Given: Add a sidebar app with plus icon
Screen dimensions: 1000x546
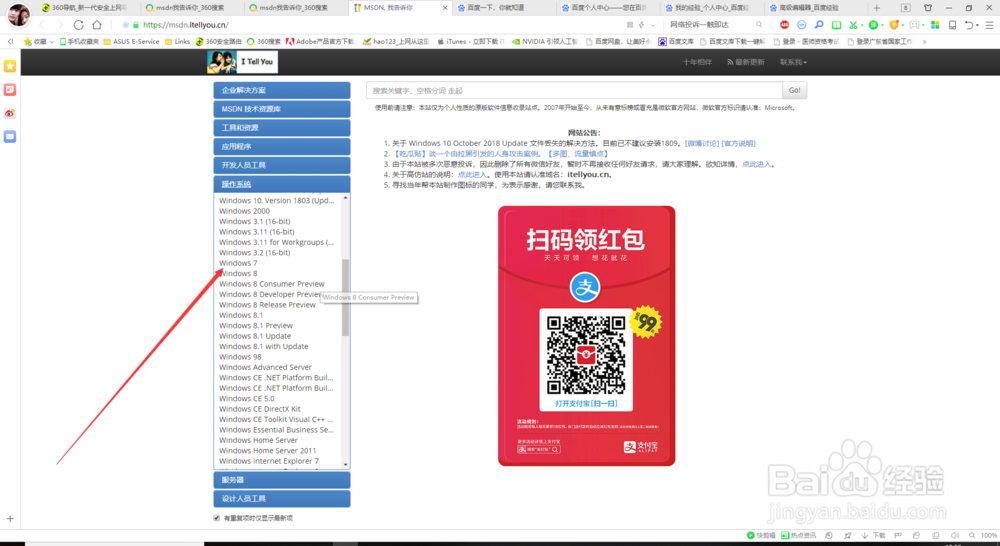Looking at the screenshot, I should 10,519.
